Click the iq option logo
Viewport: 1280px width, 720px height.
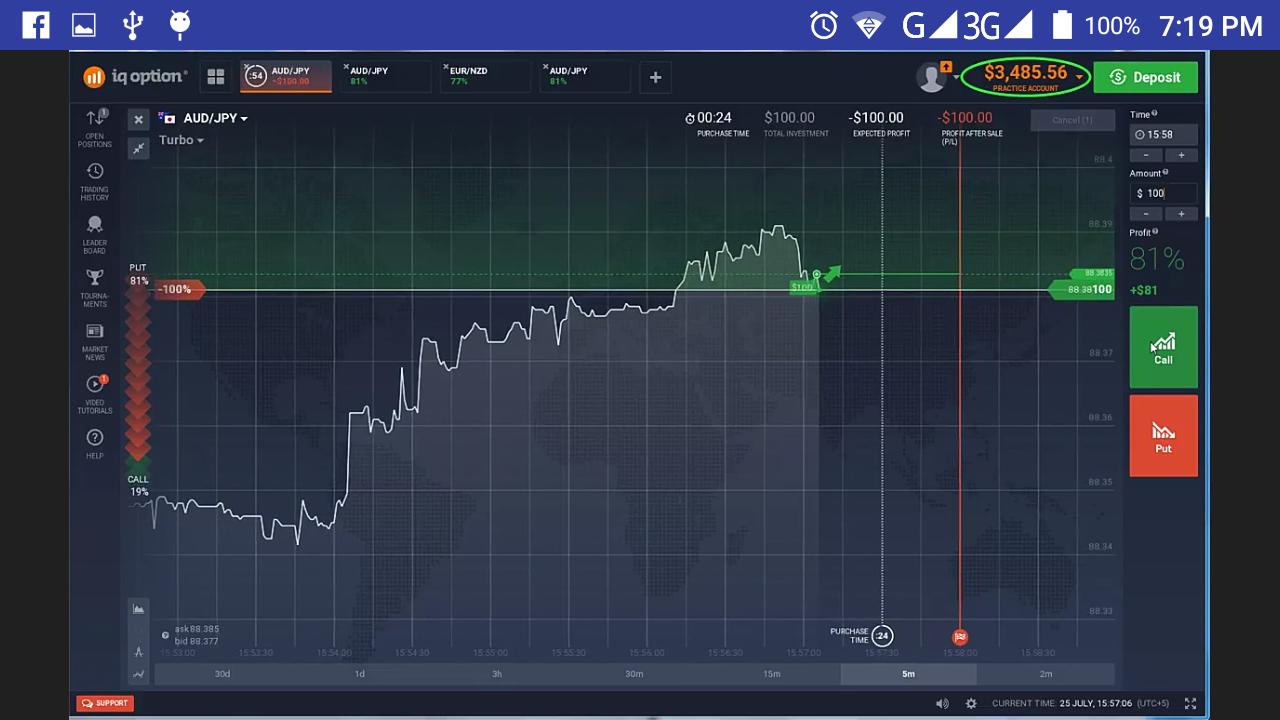(x=135, y=77)
